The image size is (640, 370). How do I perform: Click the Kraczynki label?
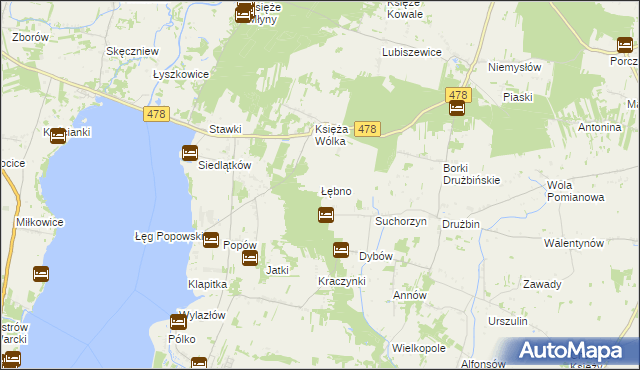pos(342,281)
